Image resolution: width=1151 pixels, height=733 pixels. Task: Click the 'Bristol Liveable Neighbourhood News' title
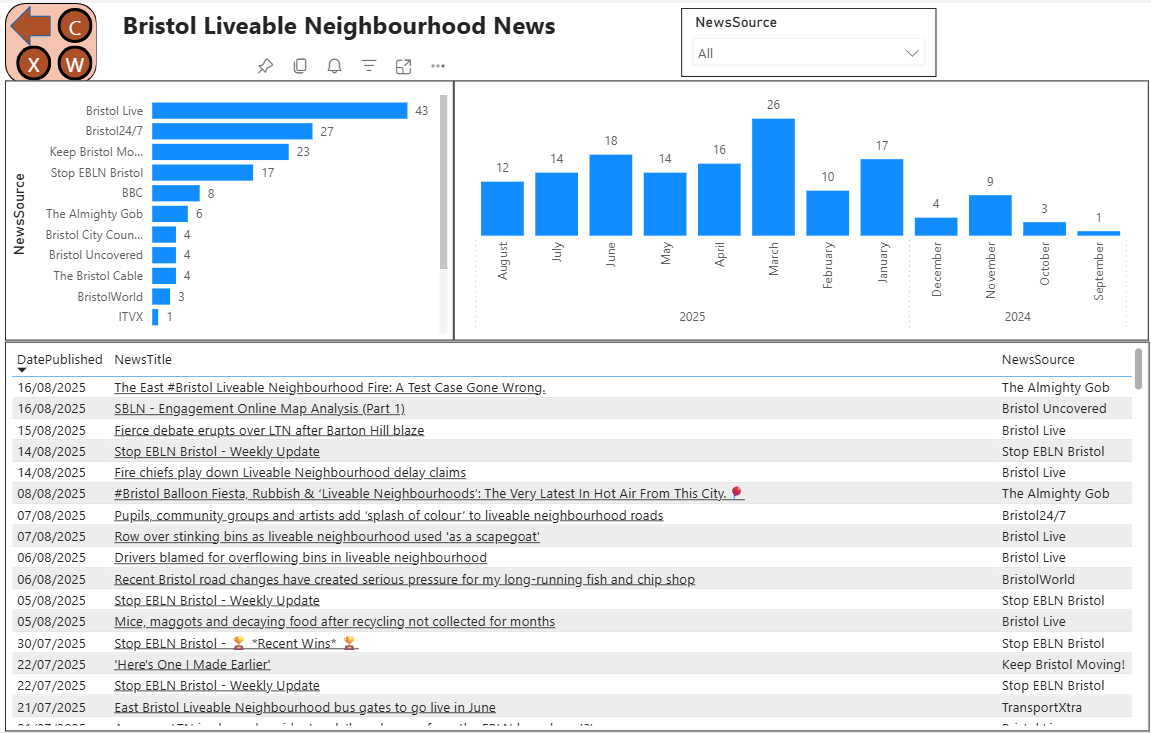point(339,26)
